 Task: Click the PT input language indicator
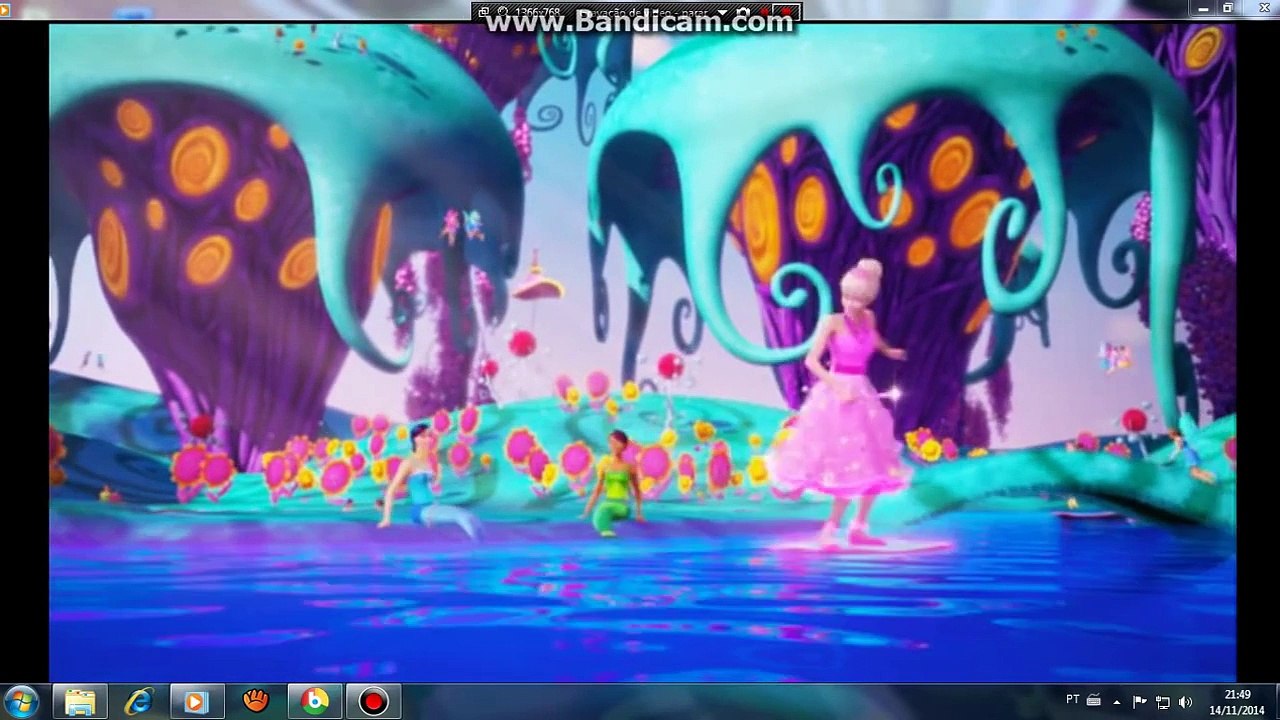coord(1073,701)
